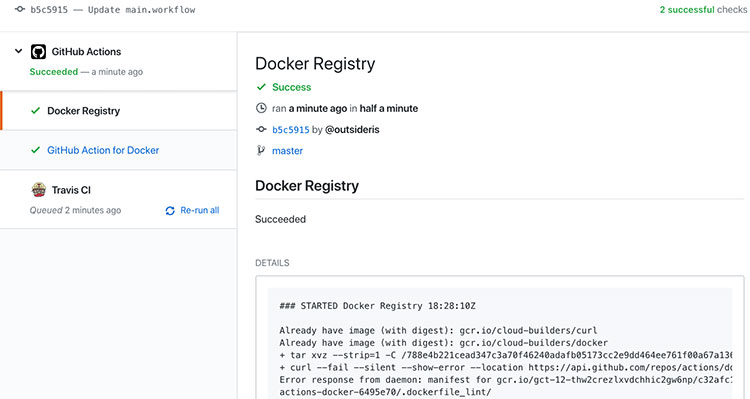The image size is (750, 399).
Task: Open commit b5c5915 link
Action: click(x=291, y=130)
